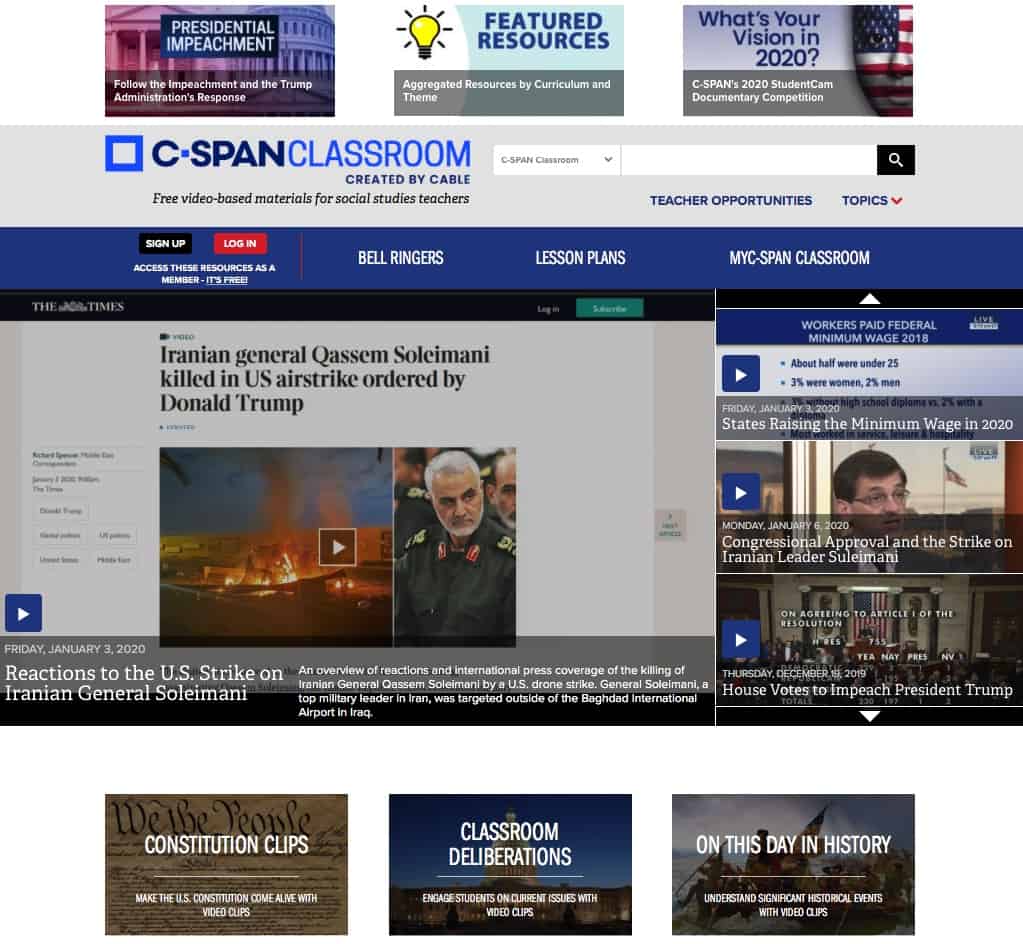Click the C-SPAN Classroom logo
1023x944 pixels.
(287, 155)
